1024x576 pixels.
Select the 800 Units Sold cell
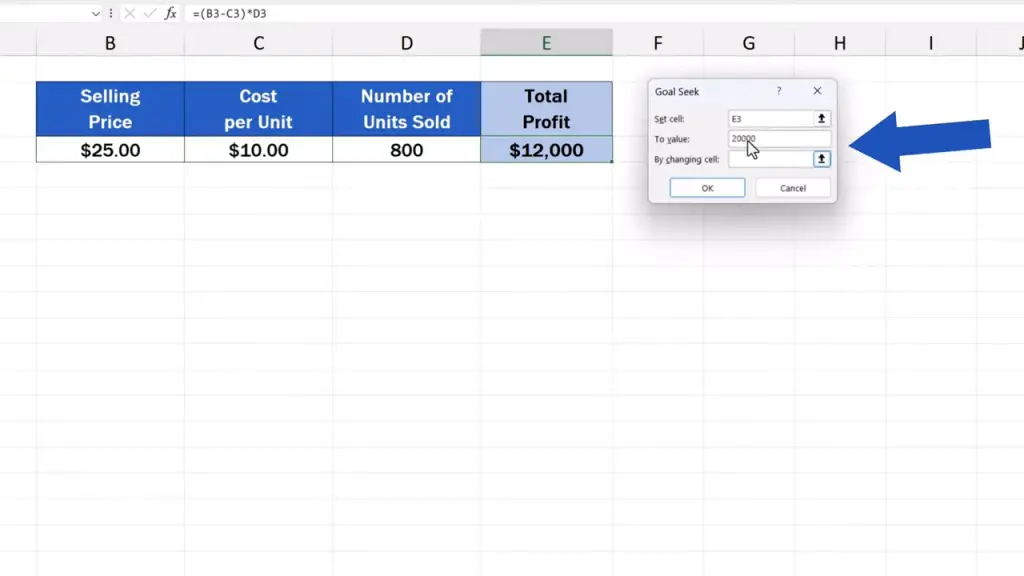(x=406, y=150)
